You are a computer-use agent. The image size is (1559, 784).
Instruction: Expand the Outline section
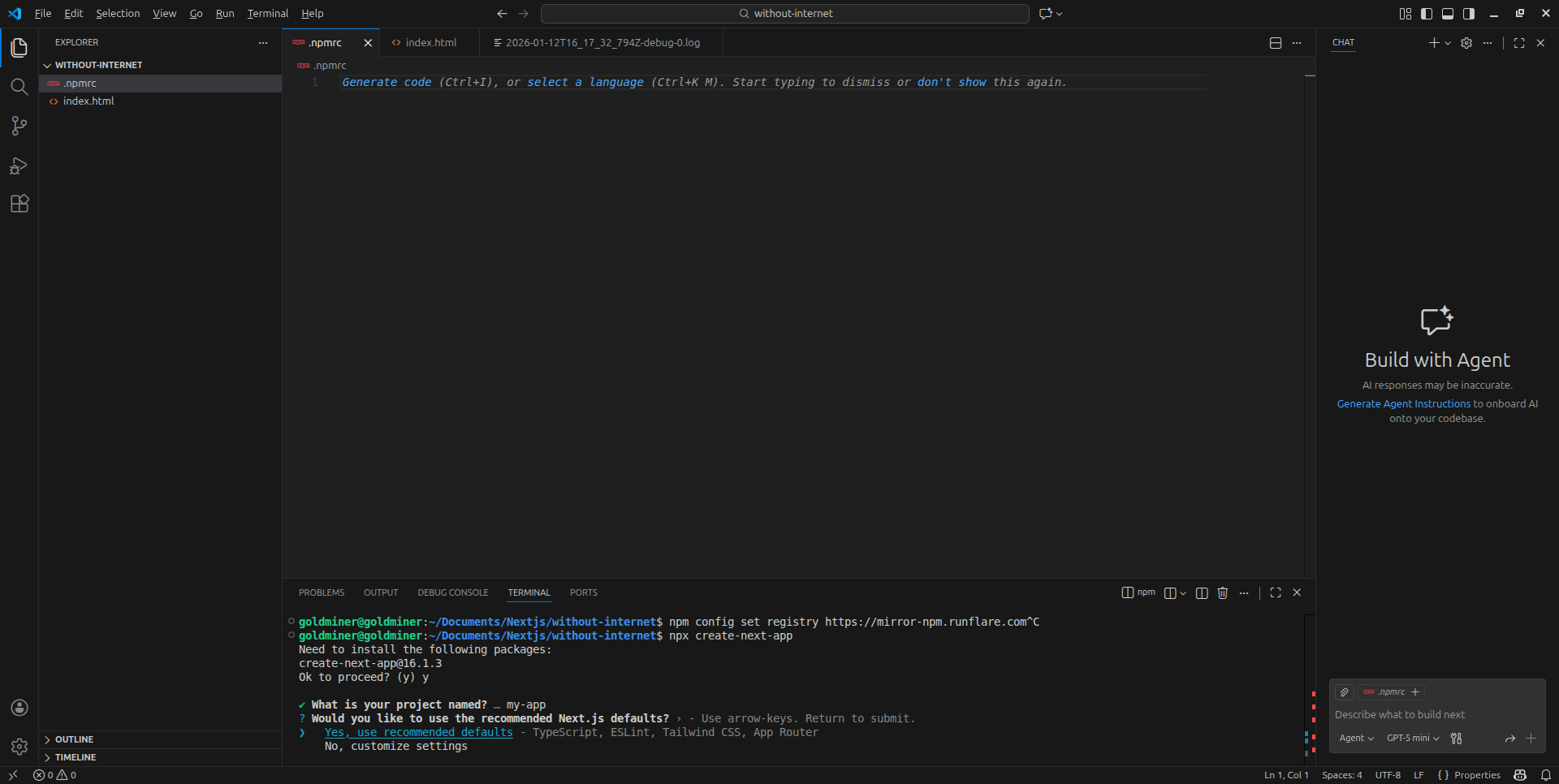point(74,739)
